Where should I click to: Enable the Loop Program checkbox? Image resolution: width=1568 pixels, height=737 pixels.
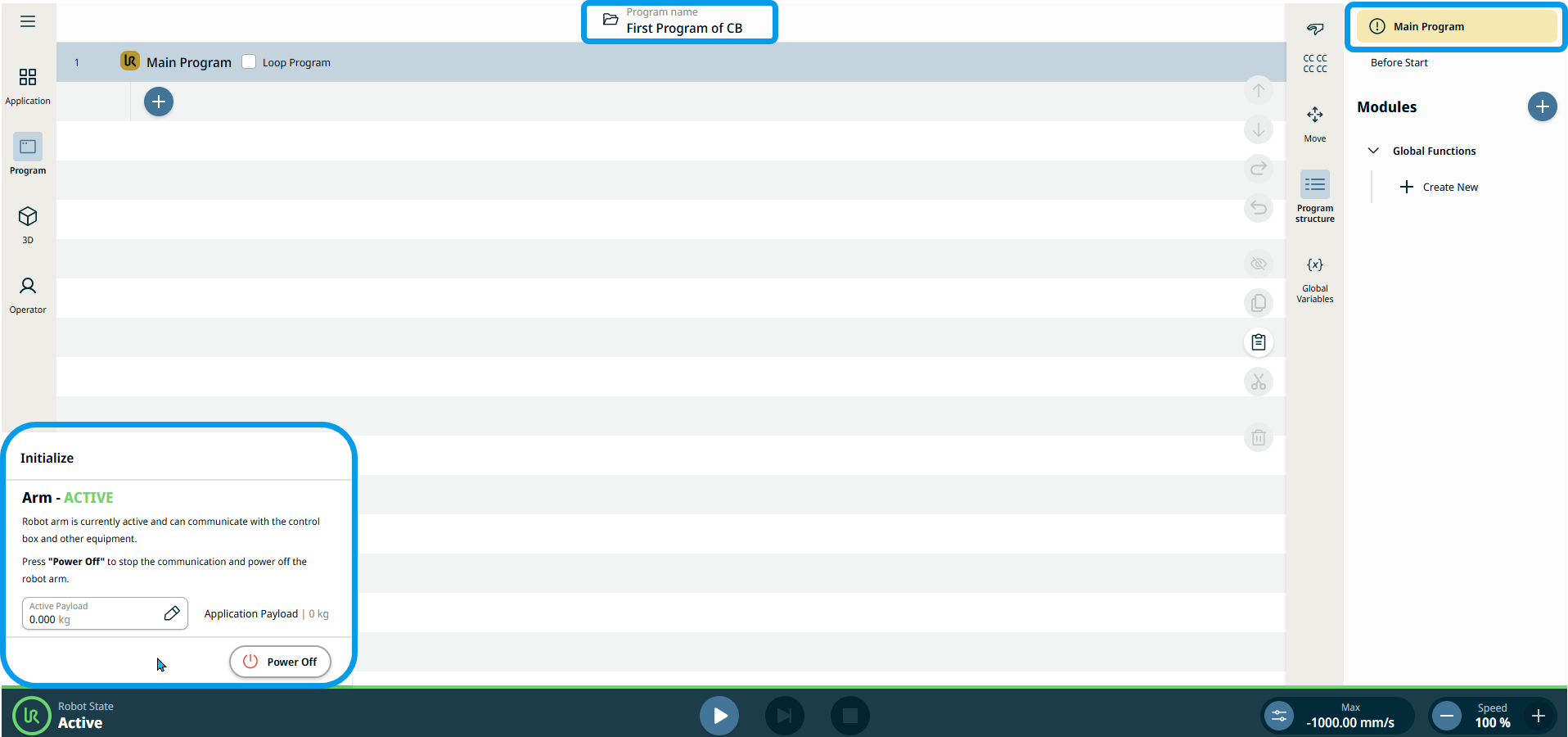[250, 62]
